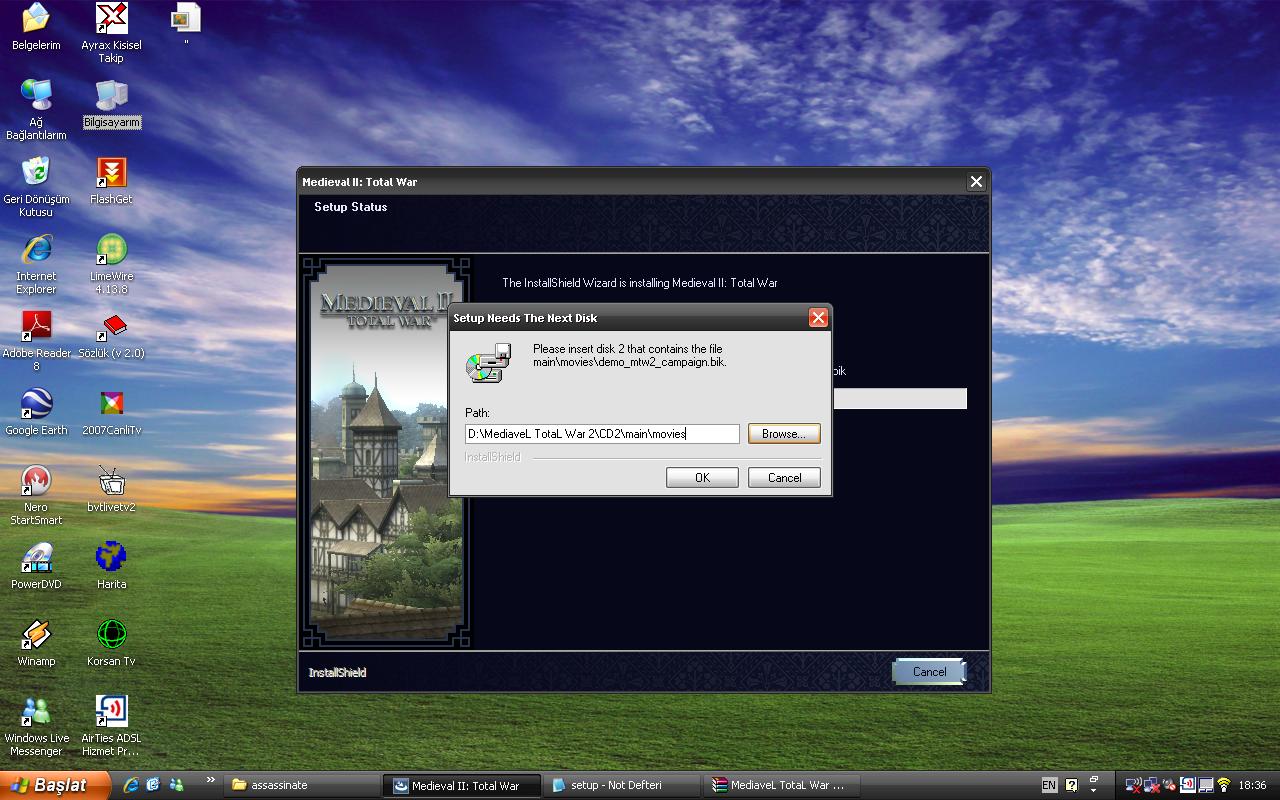
Task: Select Nero StartSmart desktop icon
Action: click(x=36, y=495)
